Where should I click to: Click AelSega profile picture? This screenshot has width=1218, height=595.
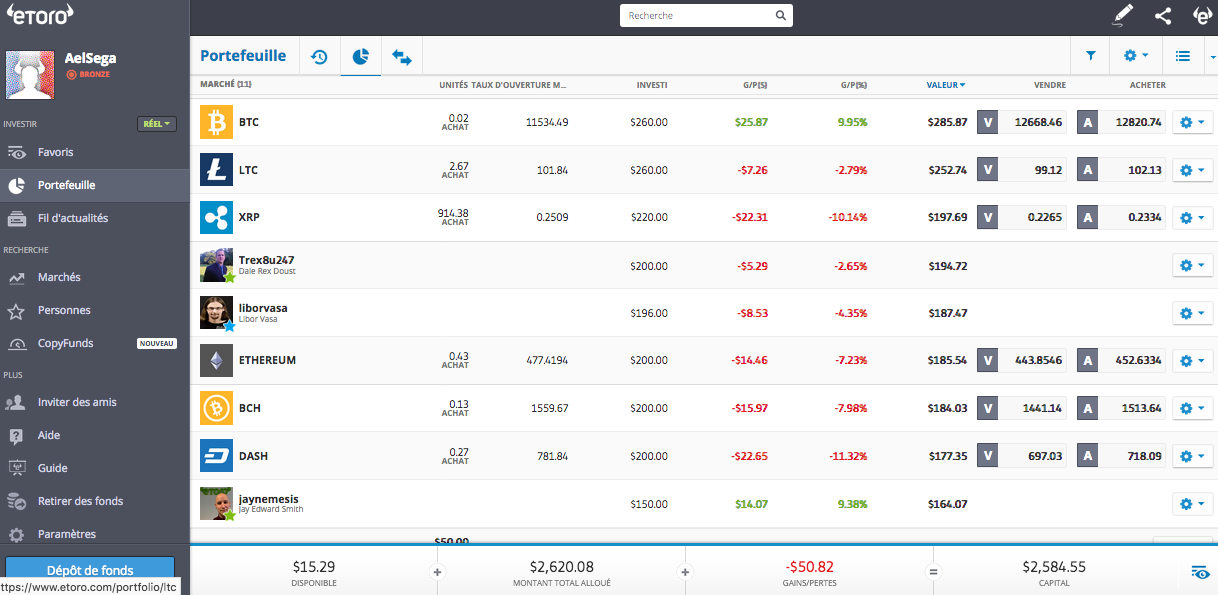click(30, 76)
